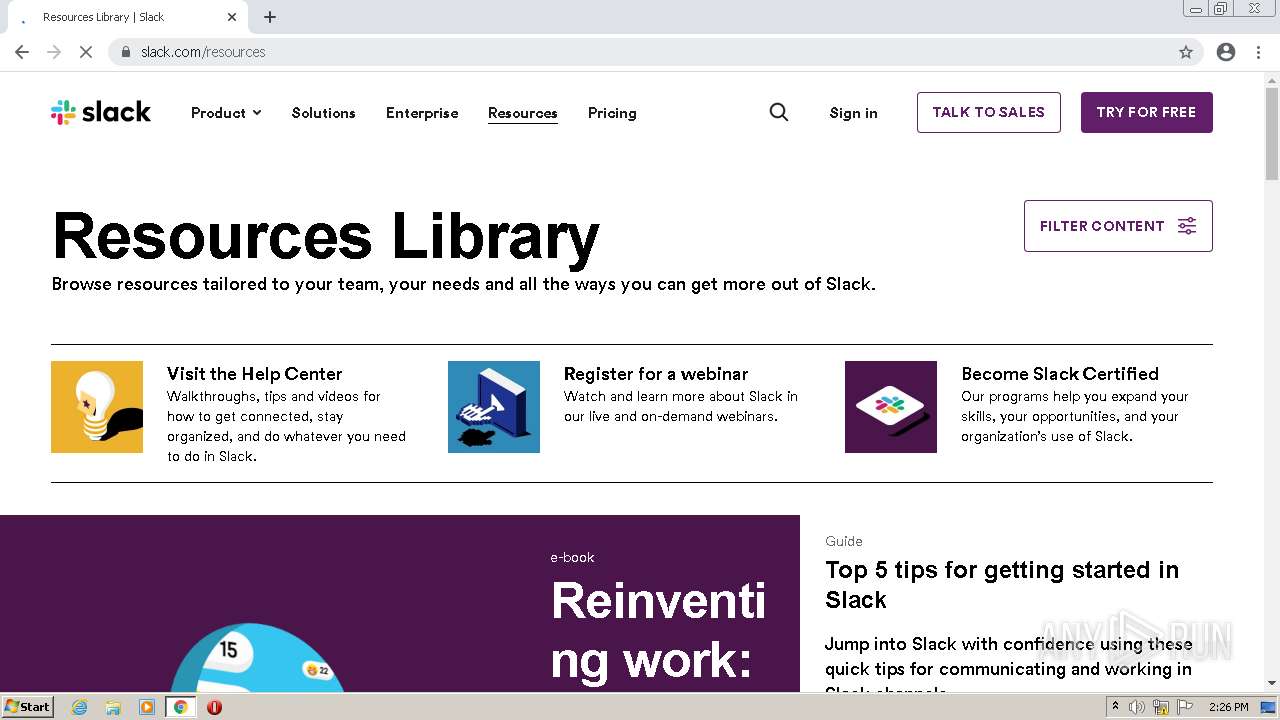1280x720 pixels.
Task: Close the Resources Library tab
Action: [x=232, y=17]
